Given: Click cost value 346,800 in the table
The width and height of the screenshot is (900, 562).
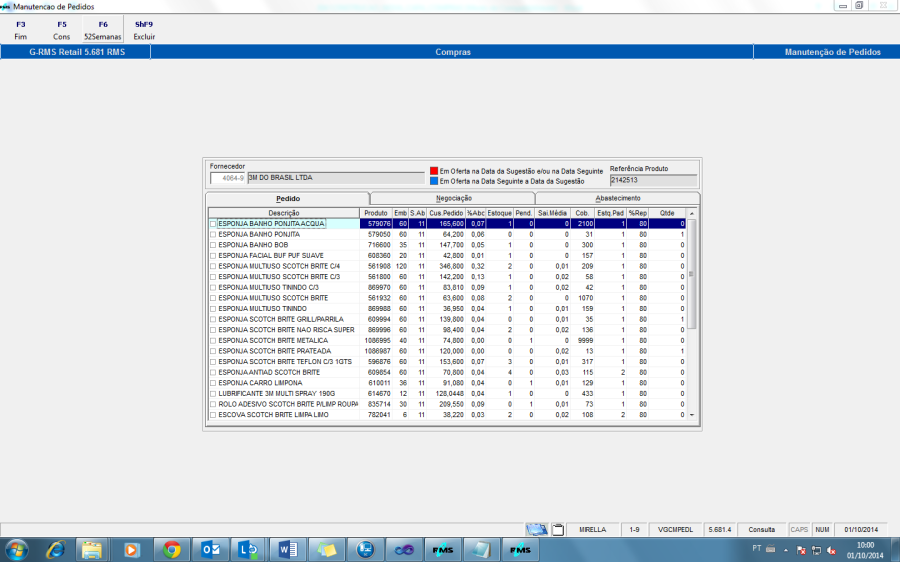Looking at the screenshot, I should pyautogui.click(x=451, y=266).
